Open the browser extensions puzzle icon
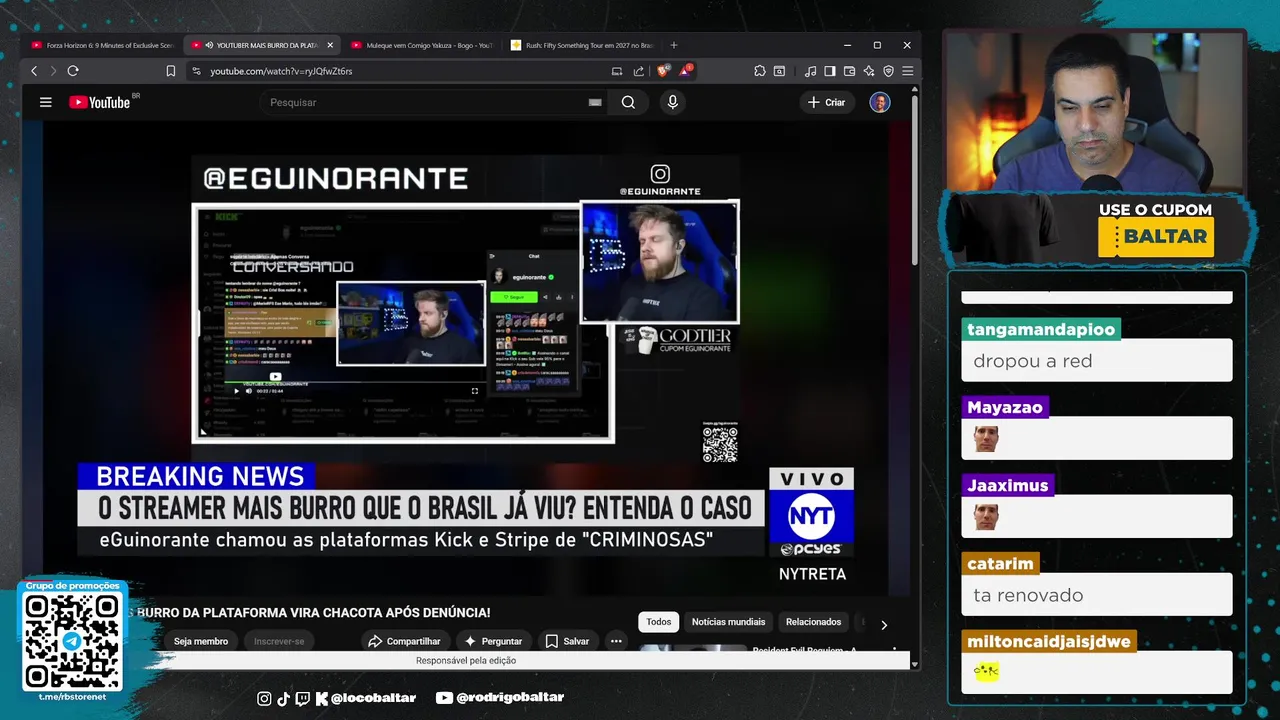This screenshot has width=1280, height=720. (760, 71)
